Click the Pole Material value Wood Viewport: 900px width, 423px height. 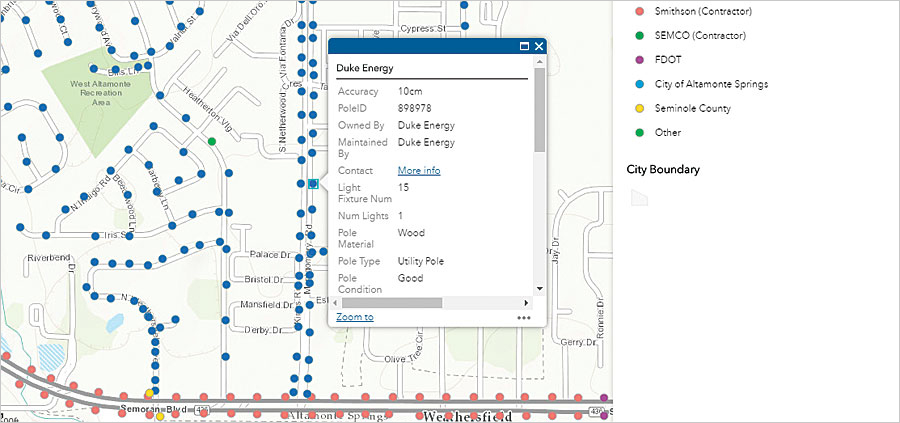pyautogui.click(x=411, y=233)
